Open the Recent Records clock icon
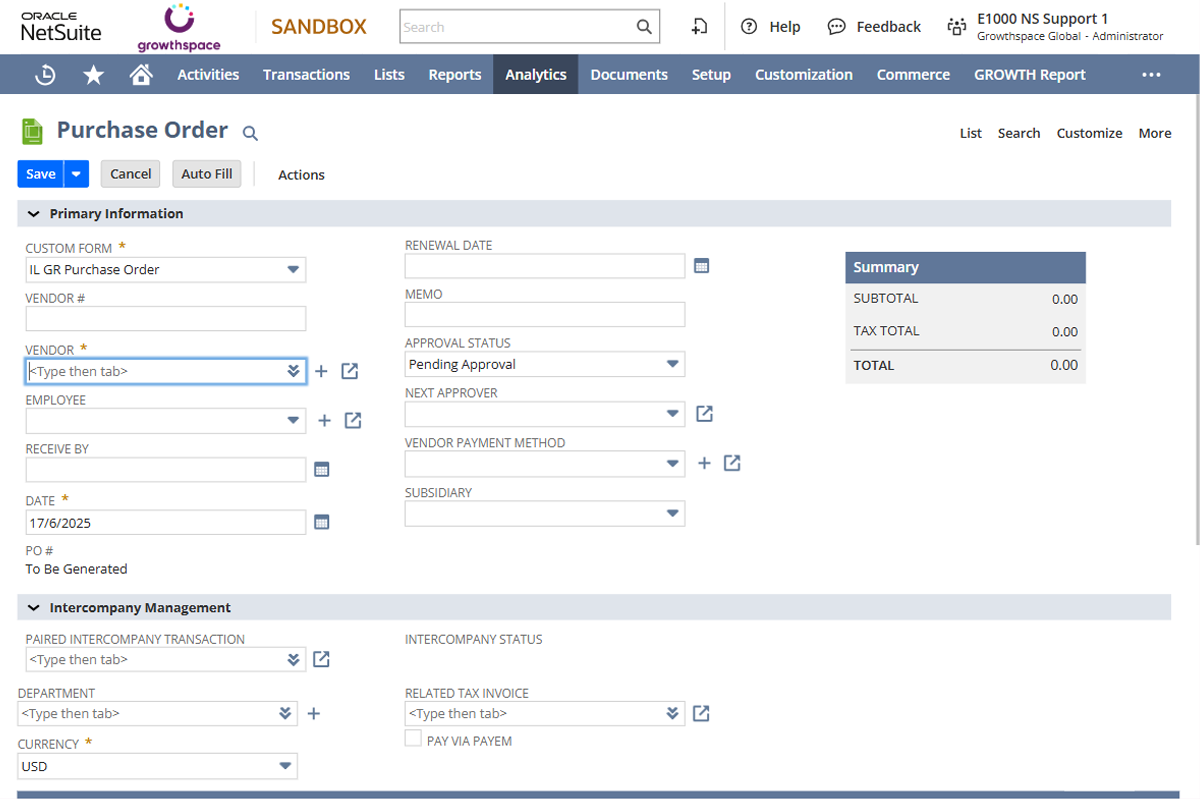 tap(45, 75)
